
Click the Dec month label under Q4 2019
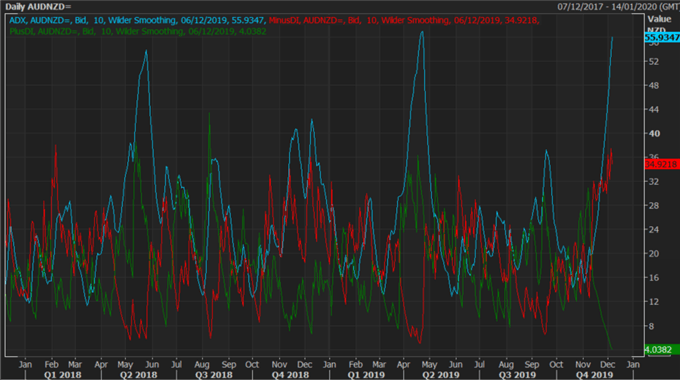(x=608, y=364)
